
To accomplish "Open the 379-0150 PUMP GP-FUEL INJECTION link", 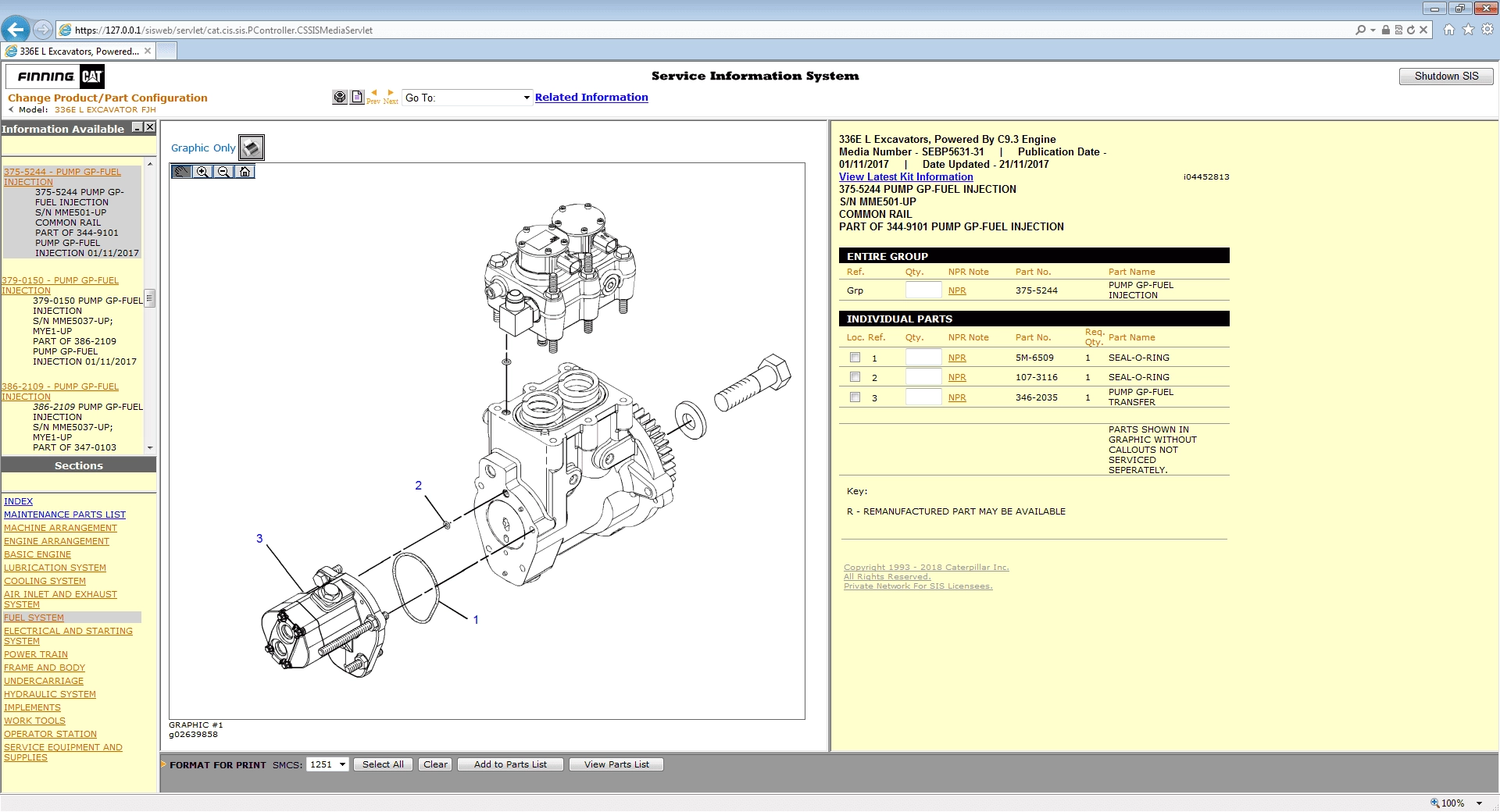I will 60,285.
